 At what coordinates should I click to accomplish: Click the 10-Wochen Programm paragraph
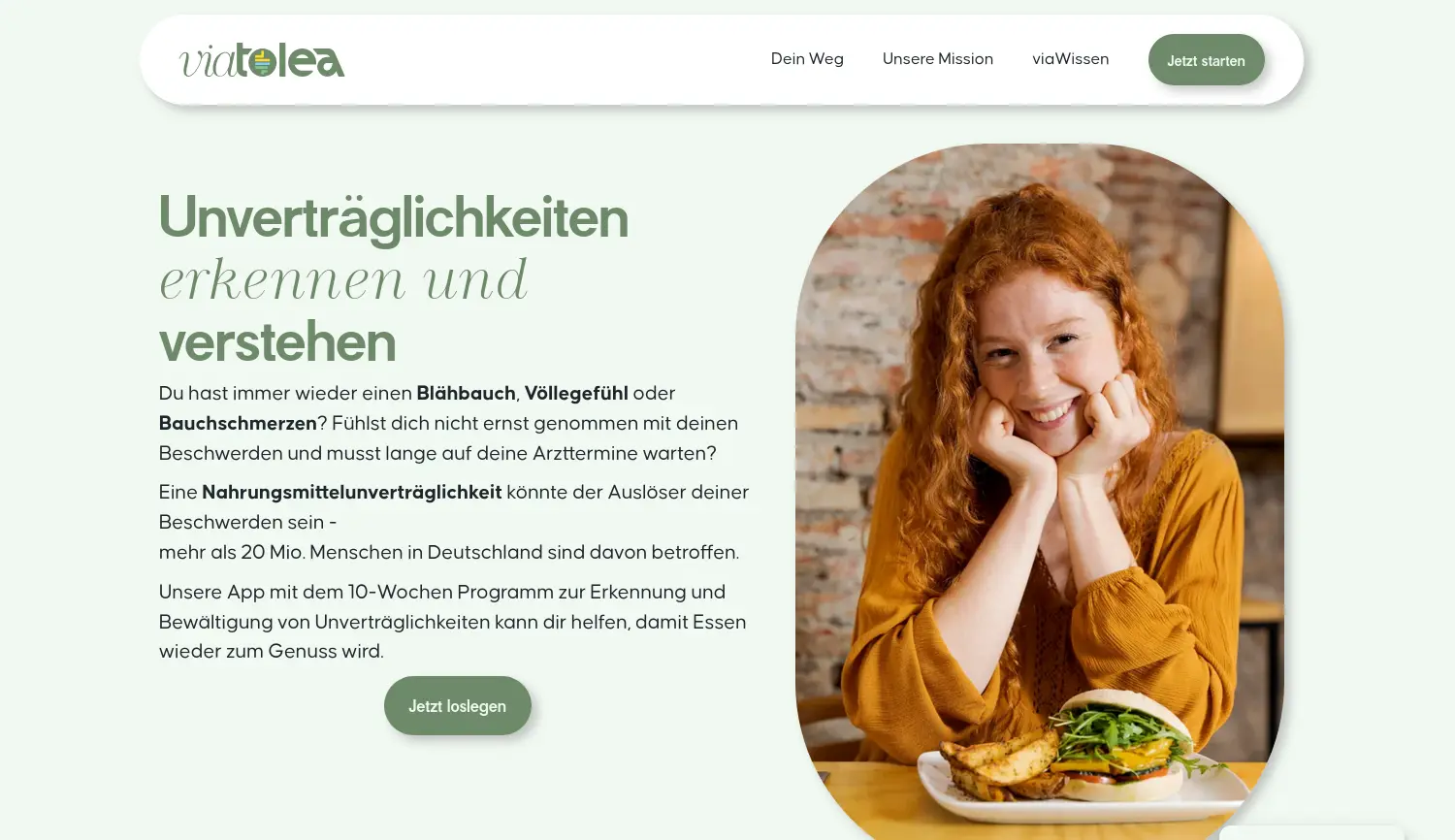point(453,622)
